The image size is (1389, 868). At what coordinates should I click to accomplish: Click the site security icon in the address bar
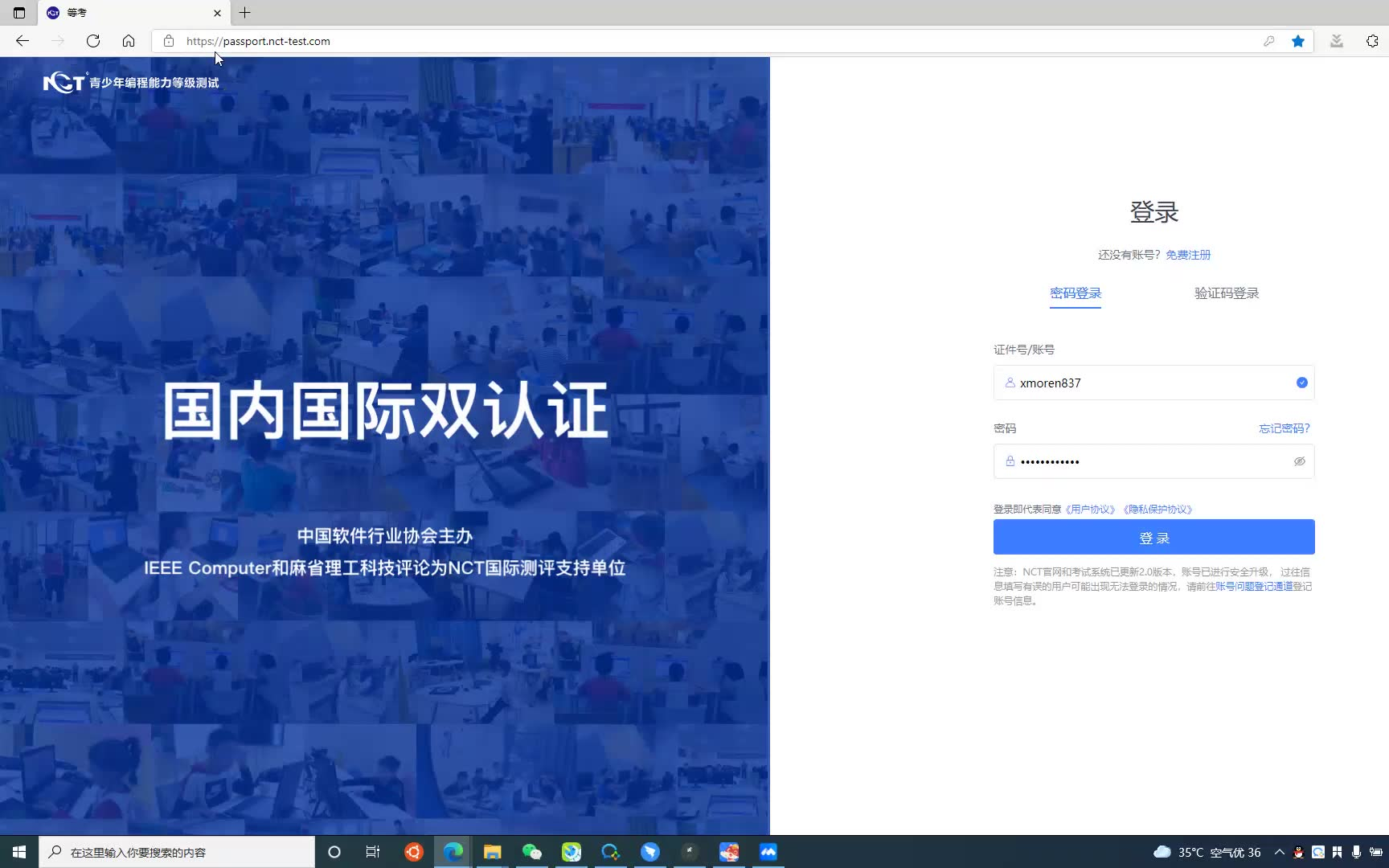click(x=168, y=41)
